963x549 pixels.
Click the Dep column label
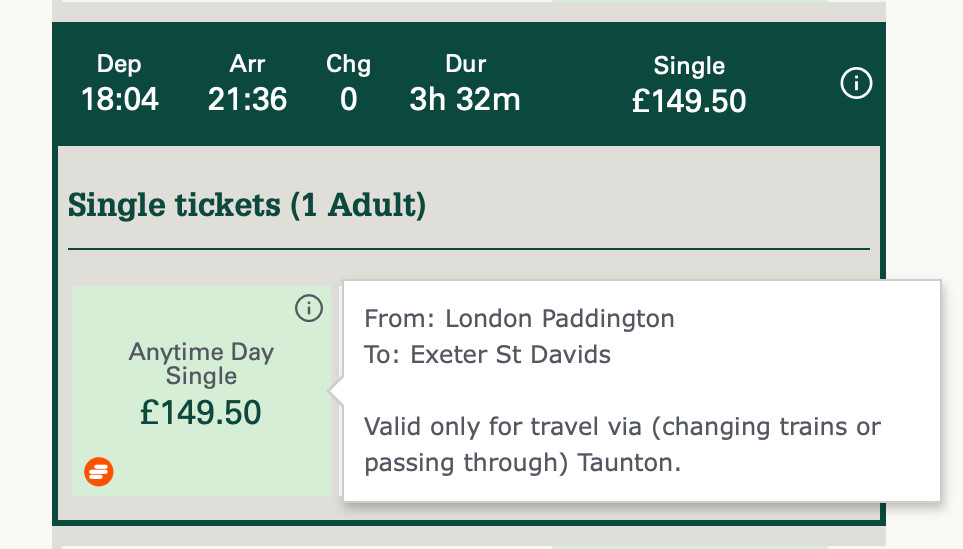(120, 65)
